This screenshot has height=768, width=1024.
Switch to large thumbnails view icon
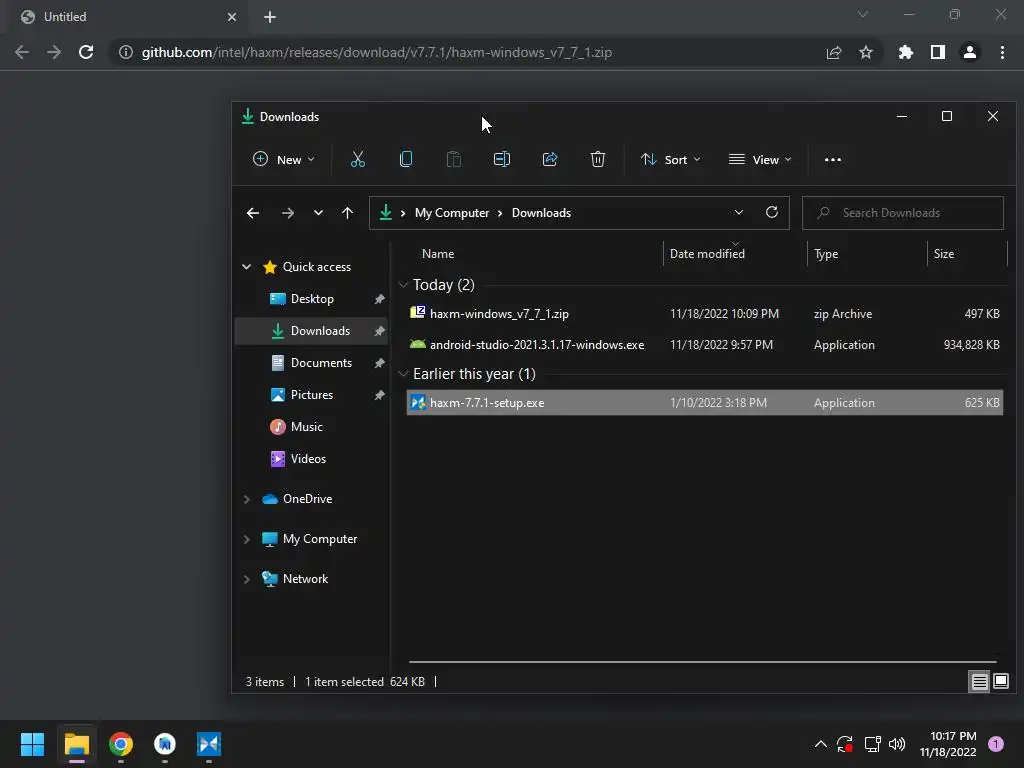click(1000, 682)
